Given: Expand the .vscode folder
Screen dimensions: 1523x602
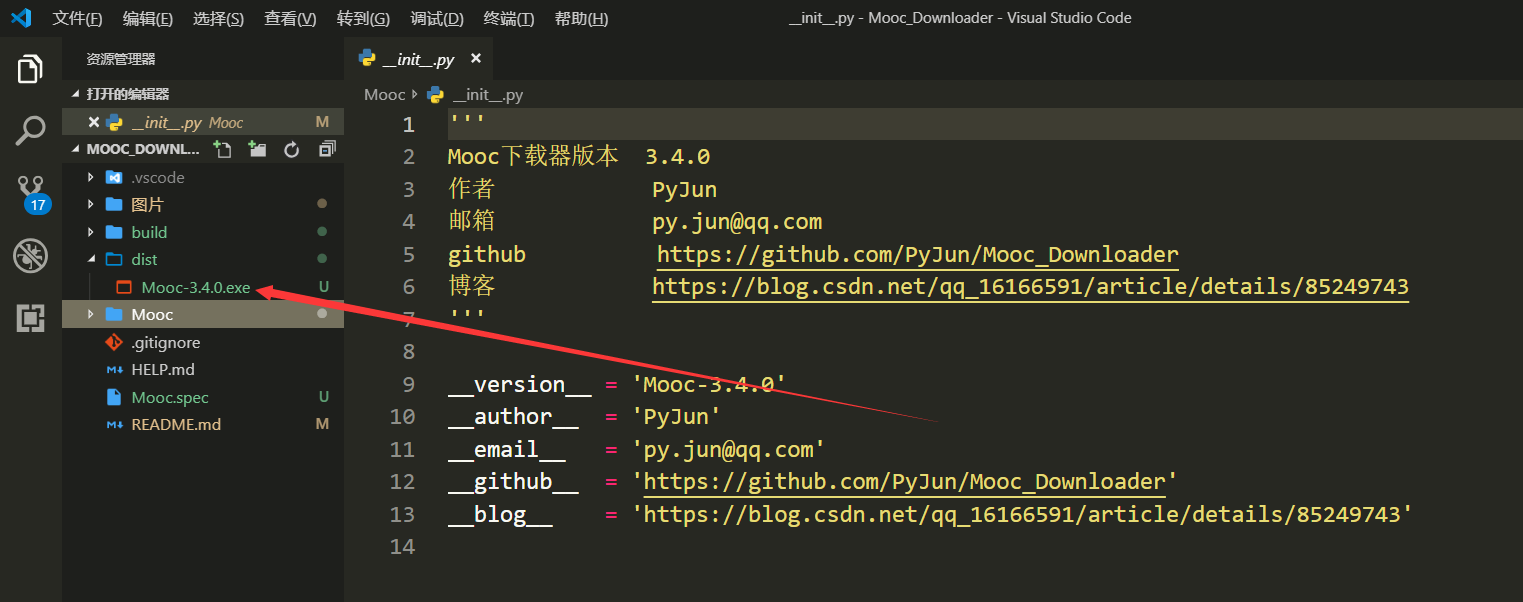Looking at the screenshot, I should pos(157,177).
